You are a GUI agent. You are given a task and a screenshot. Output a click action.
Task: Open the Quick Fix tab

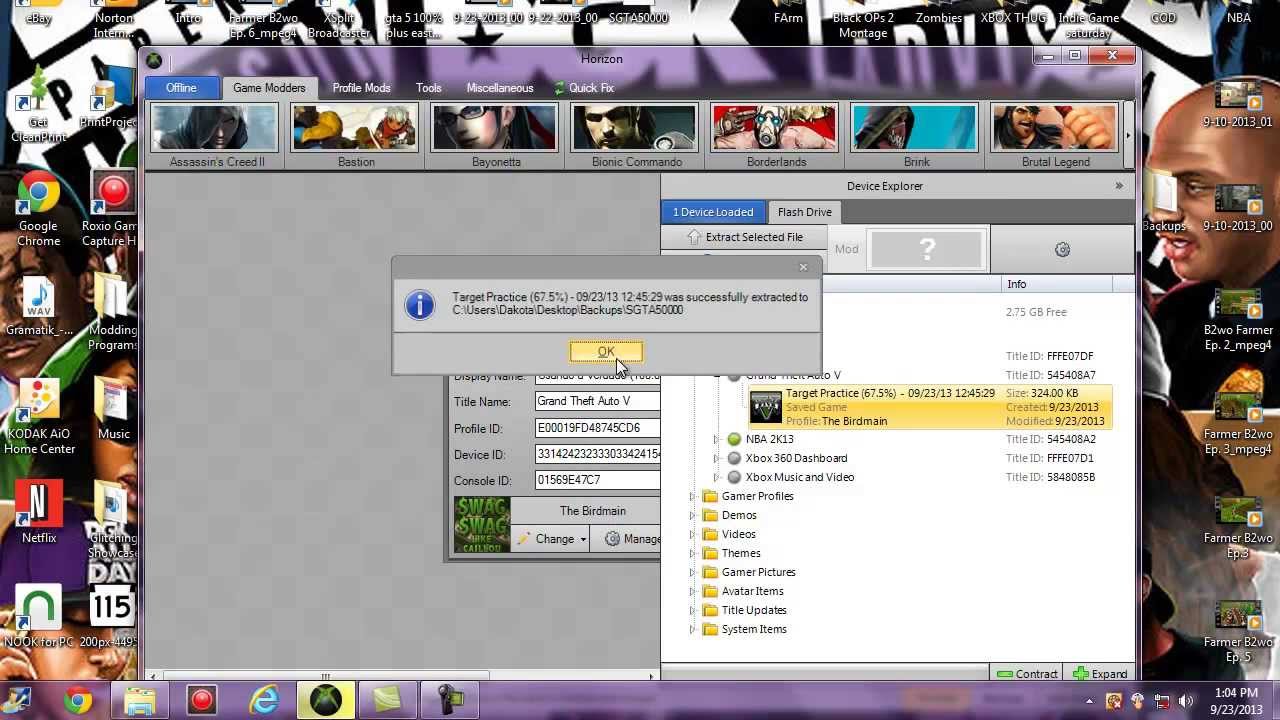[x=584, y=88]
